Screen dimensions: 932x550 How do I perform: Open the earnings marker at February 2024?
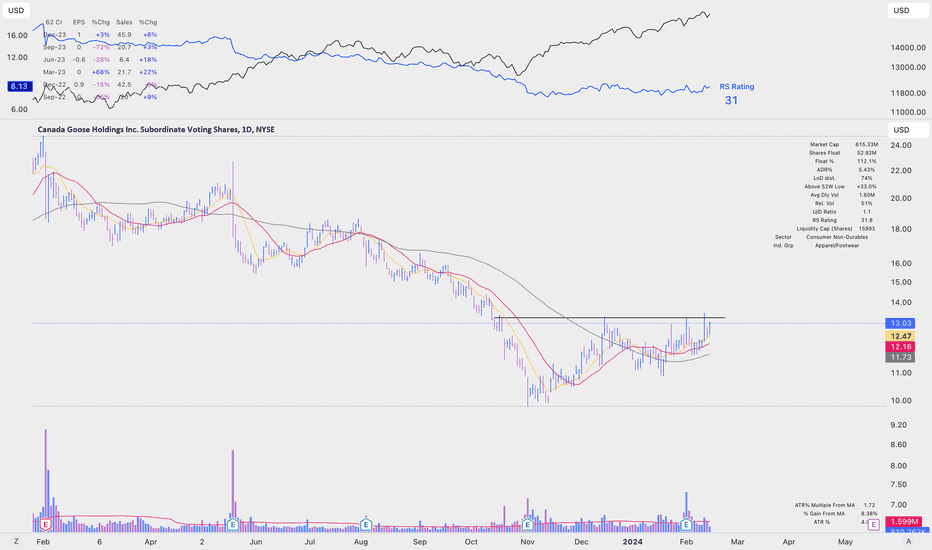[x=686, y=524]
